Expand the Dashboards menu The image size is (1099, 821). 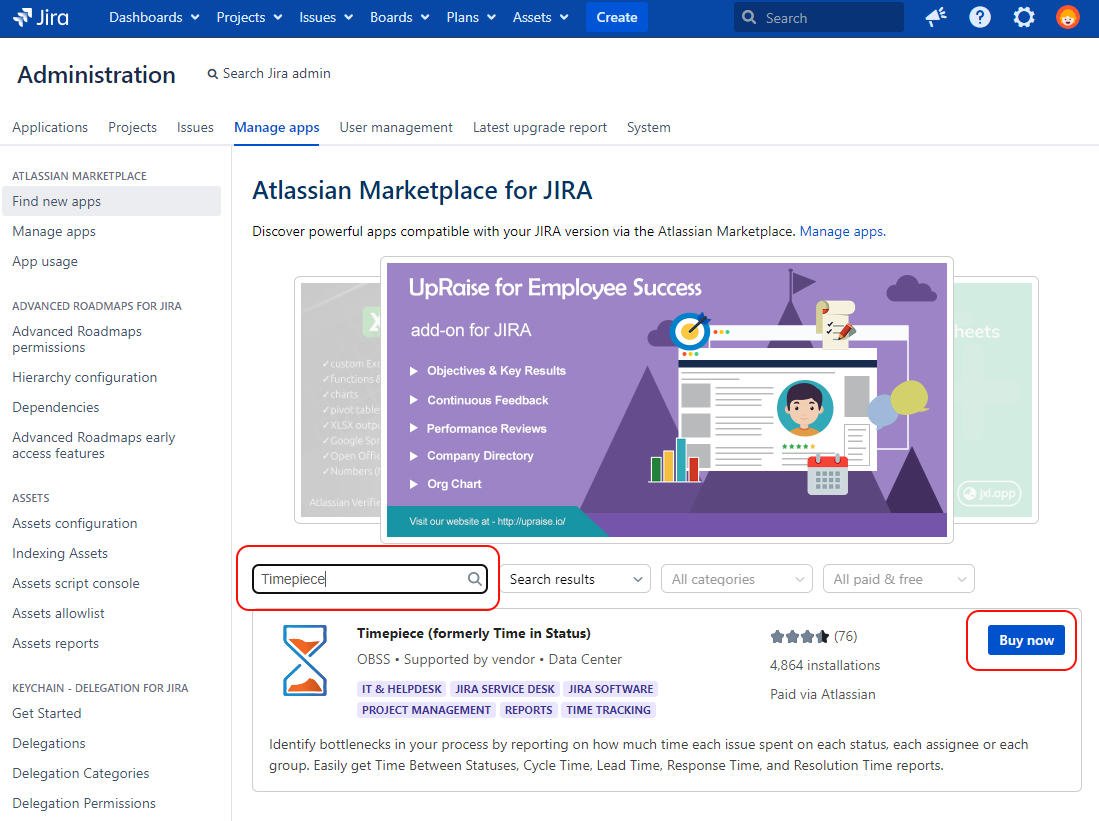point(154,17)
